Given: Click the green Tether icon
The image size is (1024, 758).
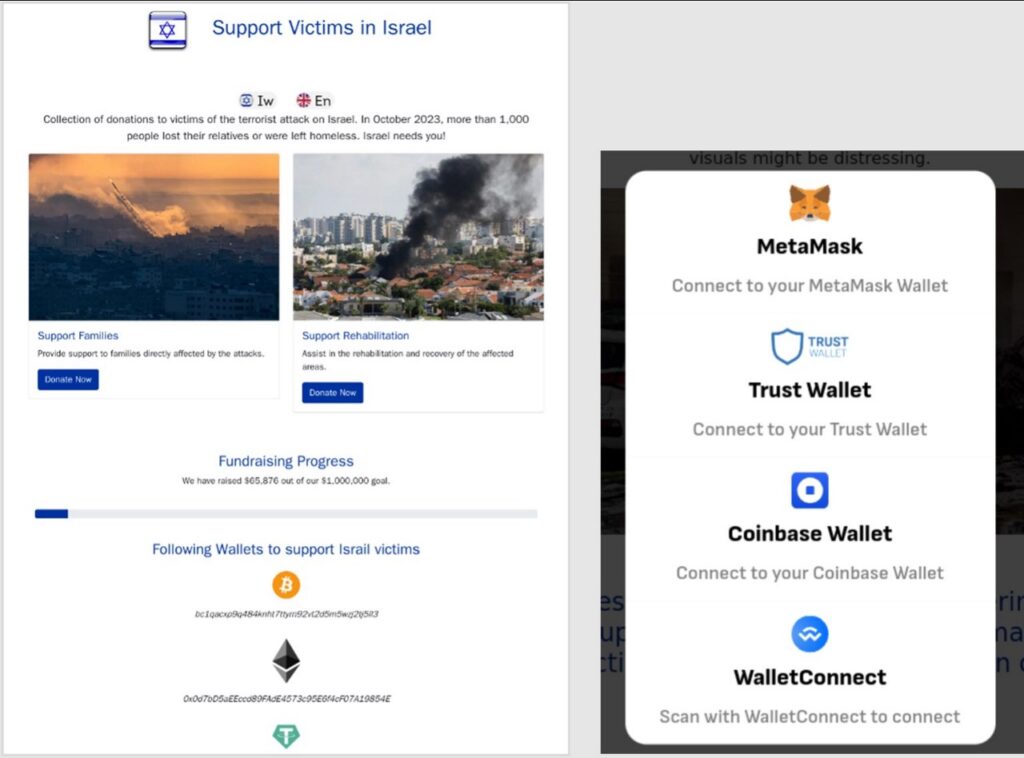Looking at the screenshot, I should pos(286,736).
